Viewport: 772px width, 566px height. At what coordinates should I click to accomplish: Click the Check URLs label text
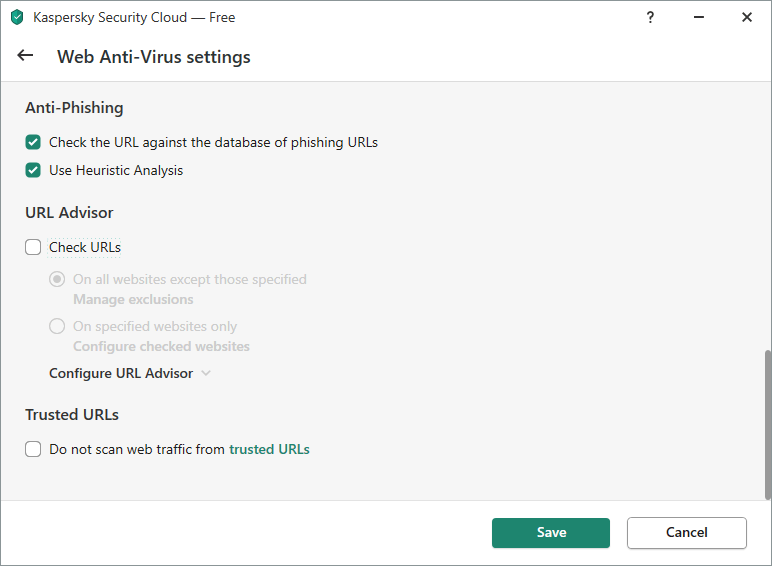85,247
